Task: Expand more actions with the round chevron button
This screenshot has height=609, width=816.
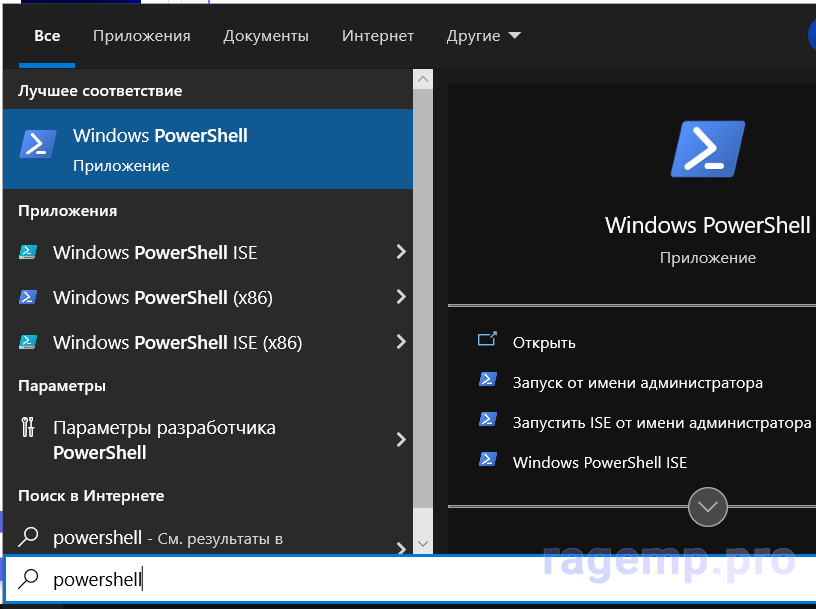Action: coord(708,506)
